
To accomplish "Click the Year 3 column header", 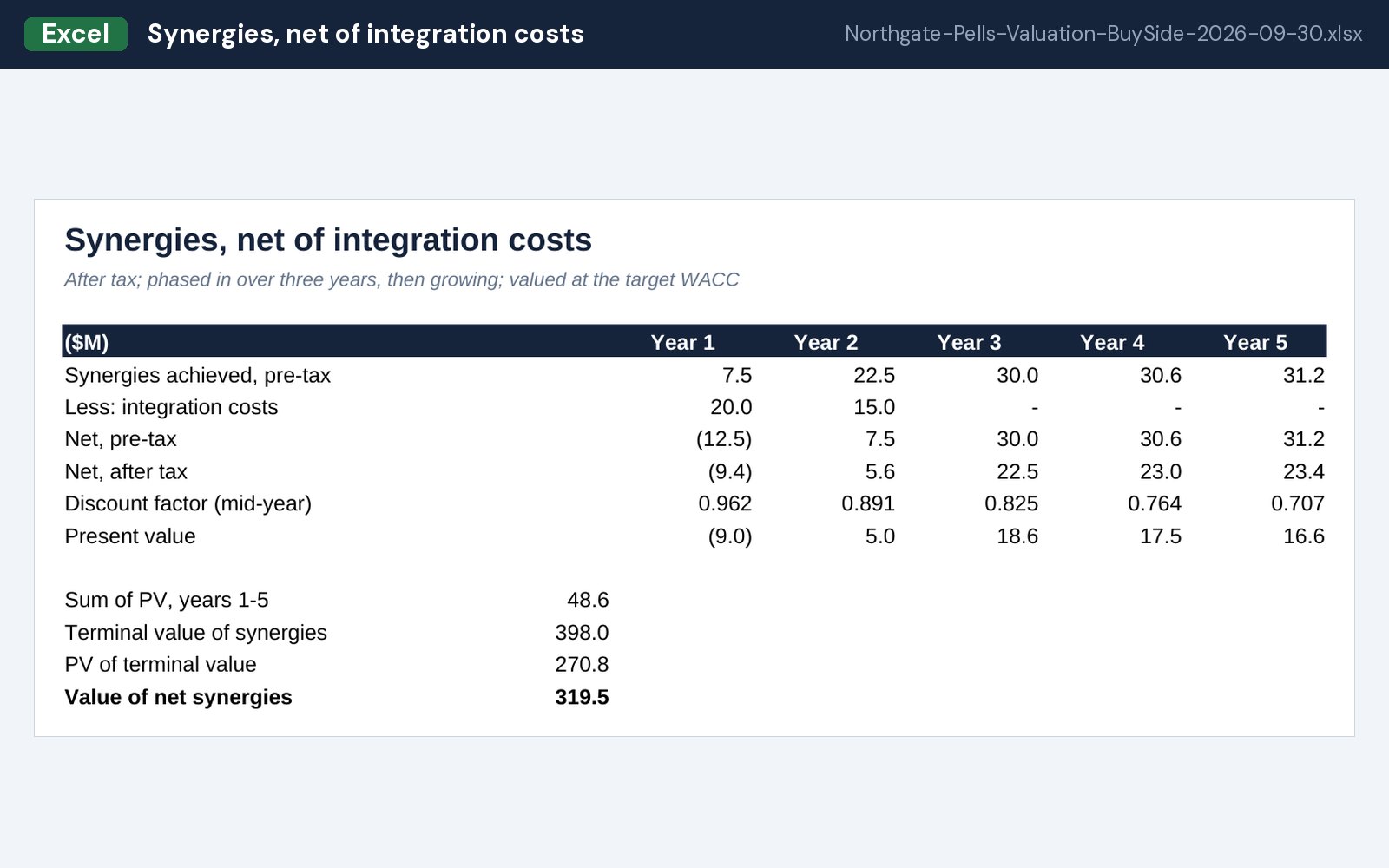I will coord(969,342).
